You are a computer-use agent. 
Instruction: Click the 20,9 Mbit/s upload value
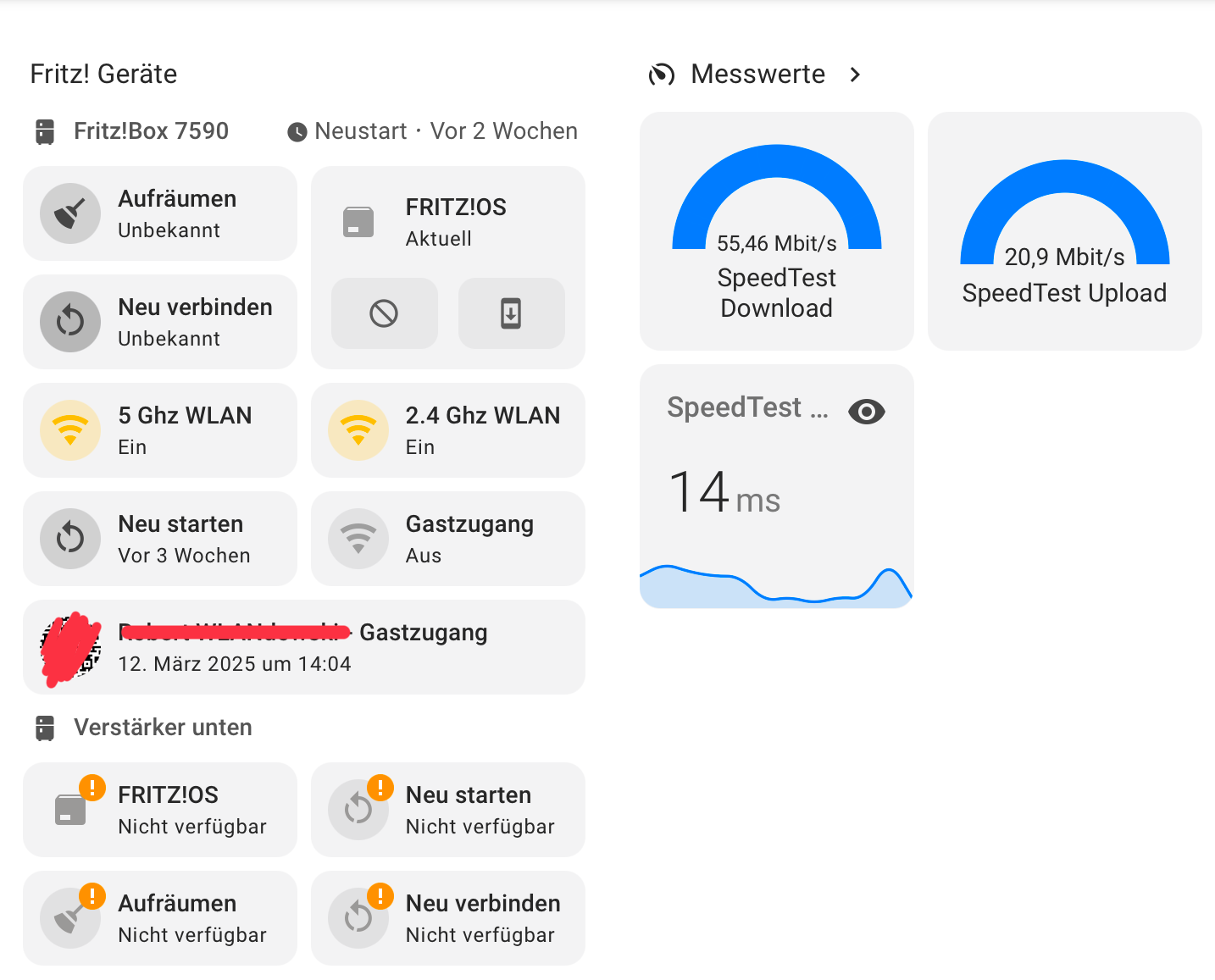(1065, 257)
